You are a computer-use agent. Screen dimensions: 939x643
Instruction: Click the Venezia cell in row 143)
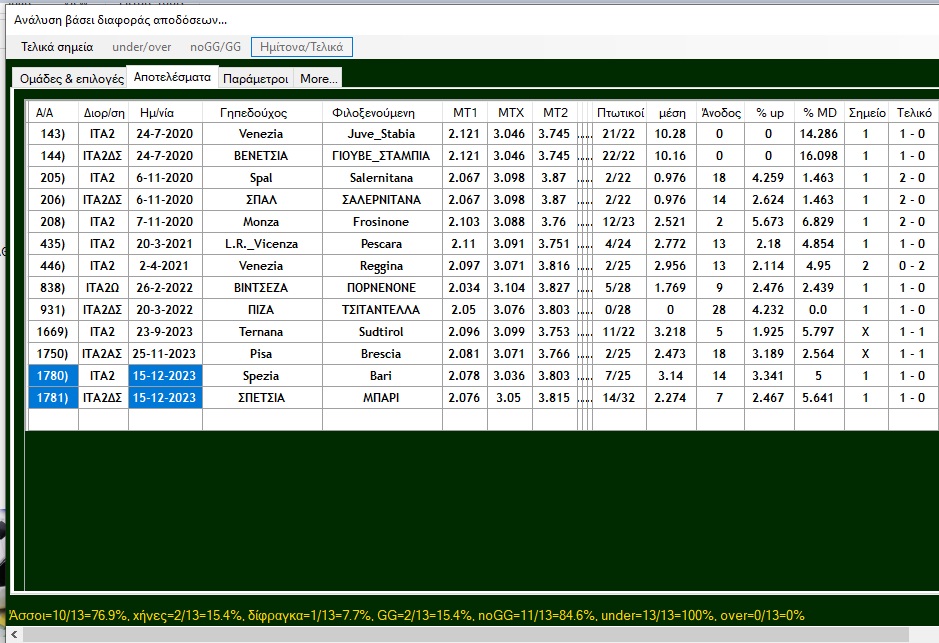tap(261, 134)
